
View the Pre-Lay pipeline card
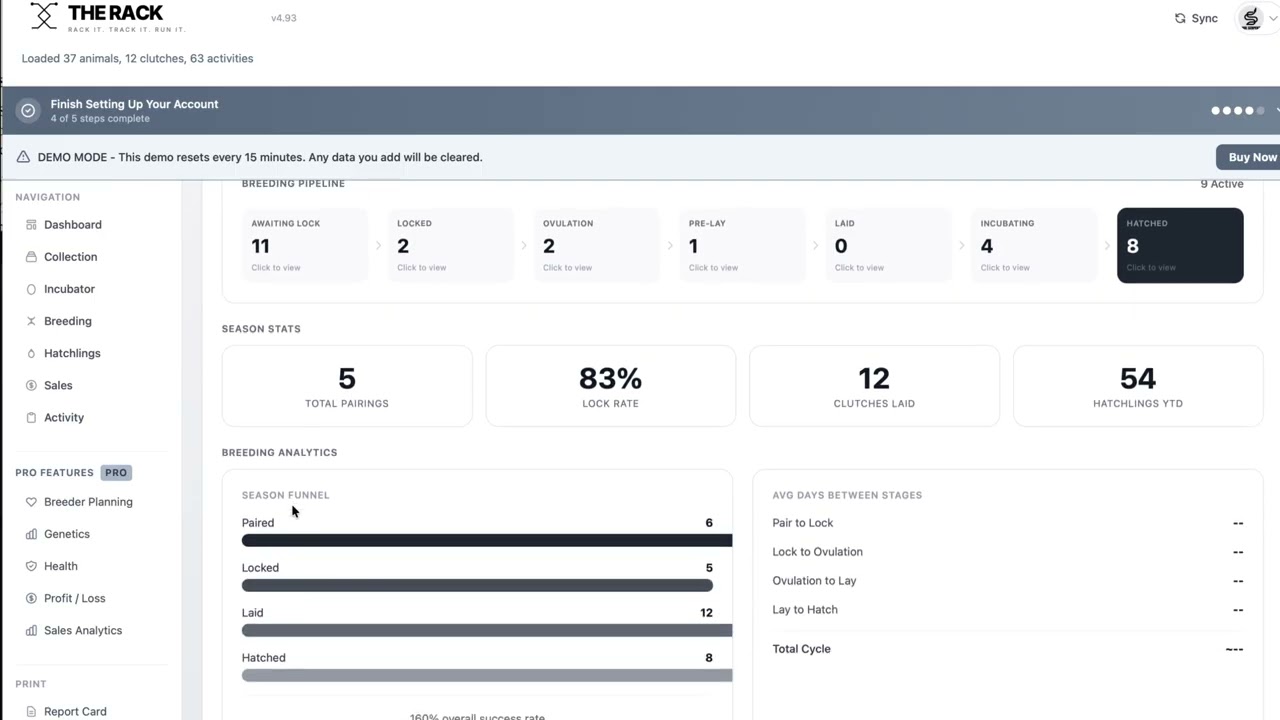[x=743, y=245]
